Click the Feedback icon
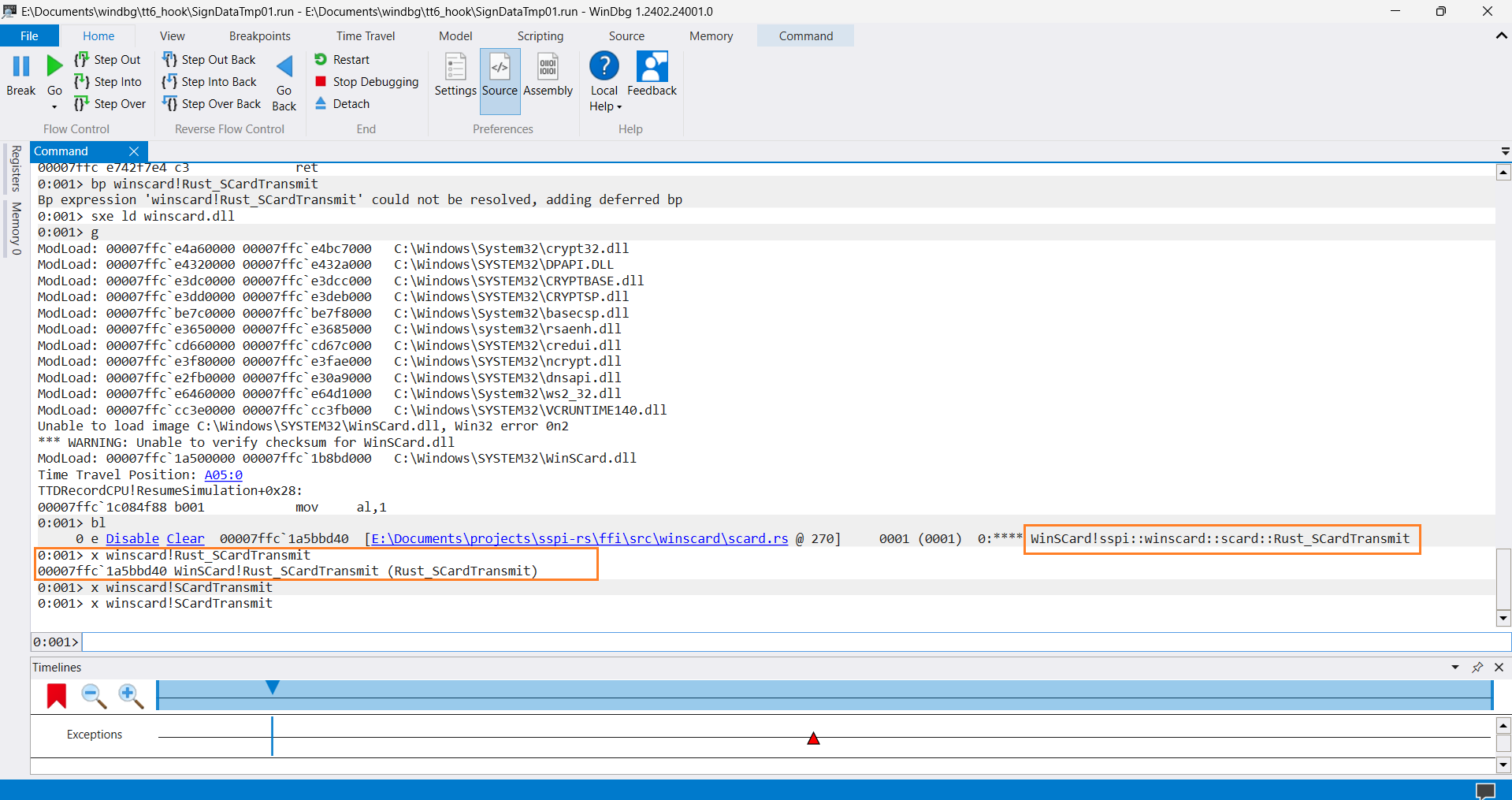The width and height of the screenshot is (1512, 800). click(x=652, y=68)
